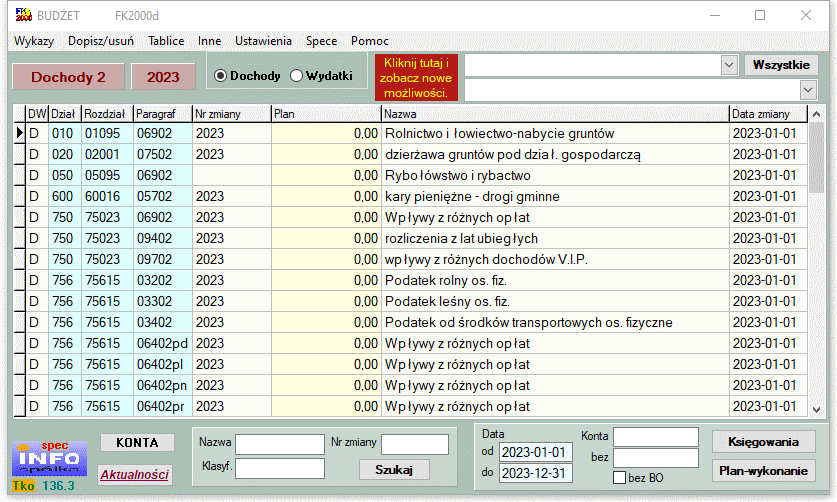Select cell 'dzierżawa gruntów pod dział. gospodarczą'
This screenshot has height=502, width=837.
click(x=555, y=154)
